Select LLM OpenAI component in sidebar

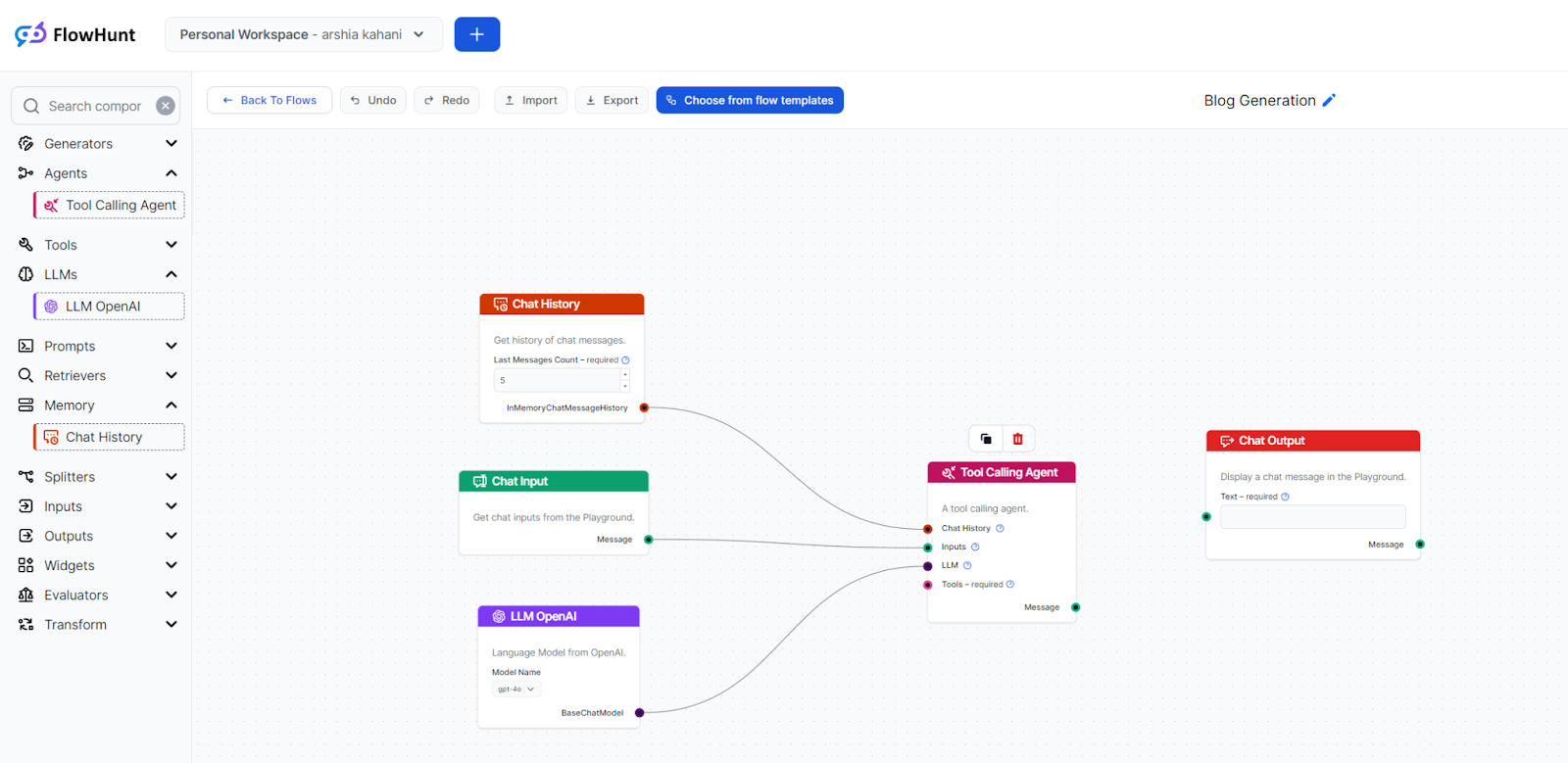pos(110,307)
